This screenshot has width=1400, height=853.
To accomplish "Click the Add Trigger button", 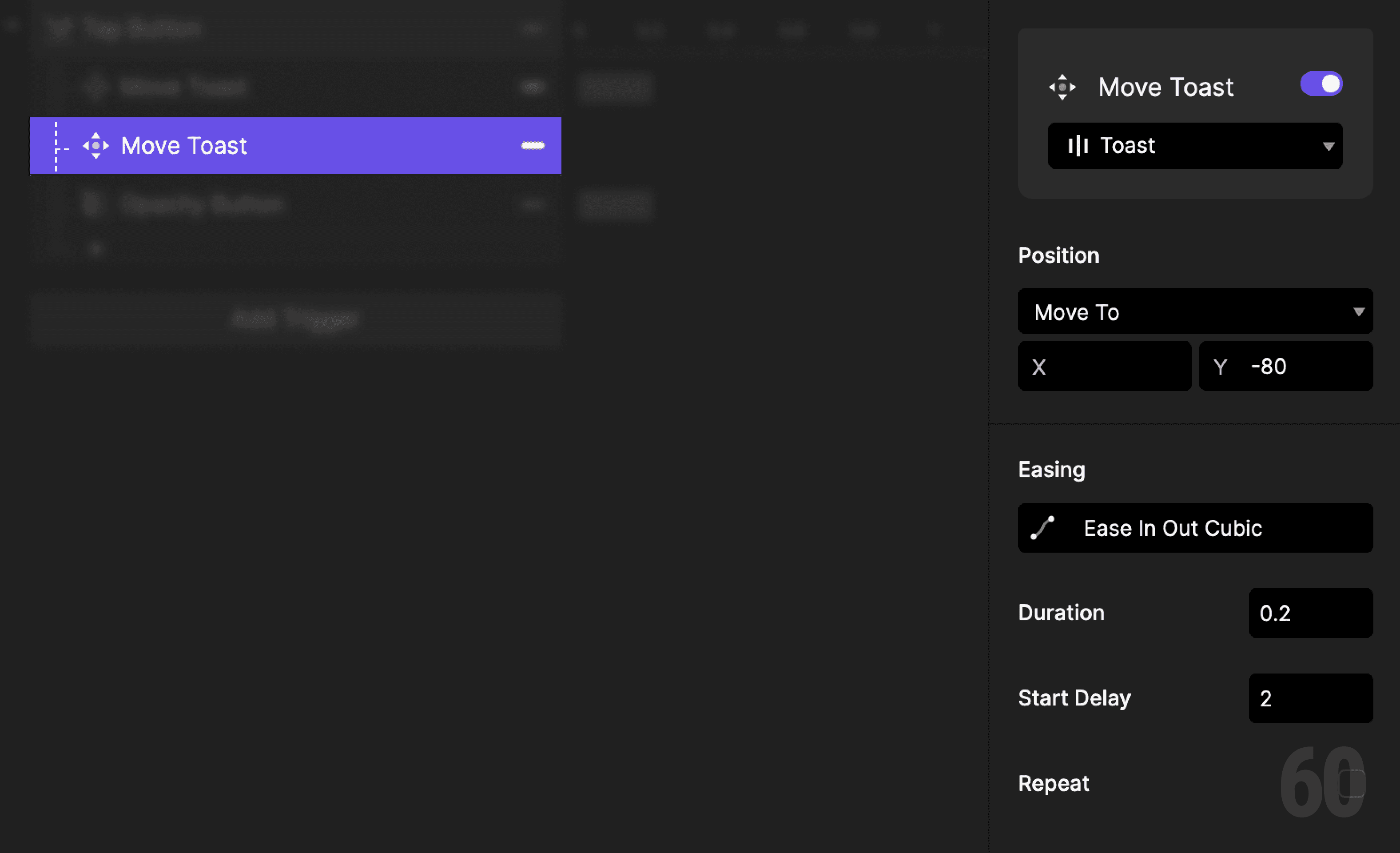I will point(295,318).
